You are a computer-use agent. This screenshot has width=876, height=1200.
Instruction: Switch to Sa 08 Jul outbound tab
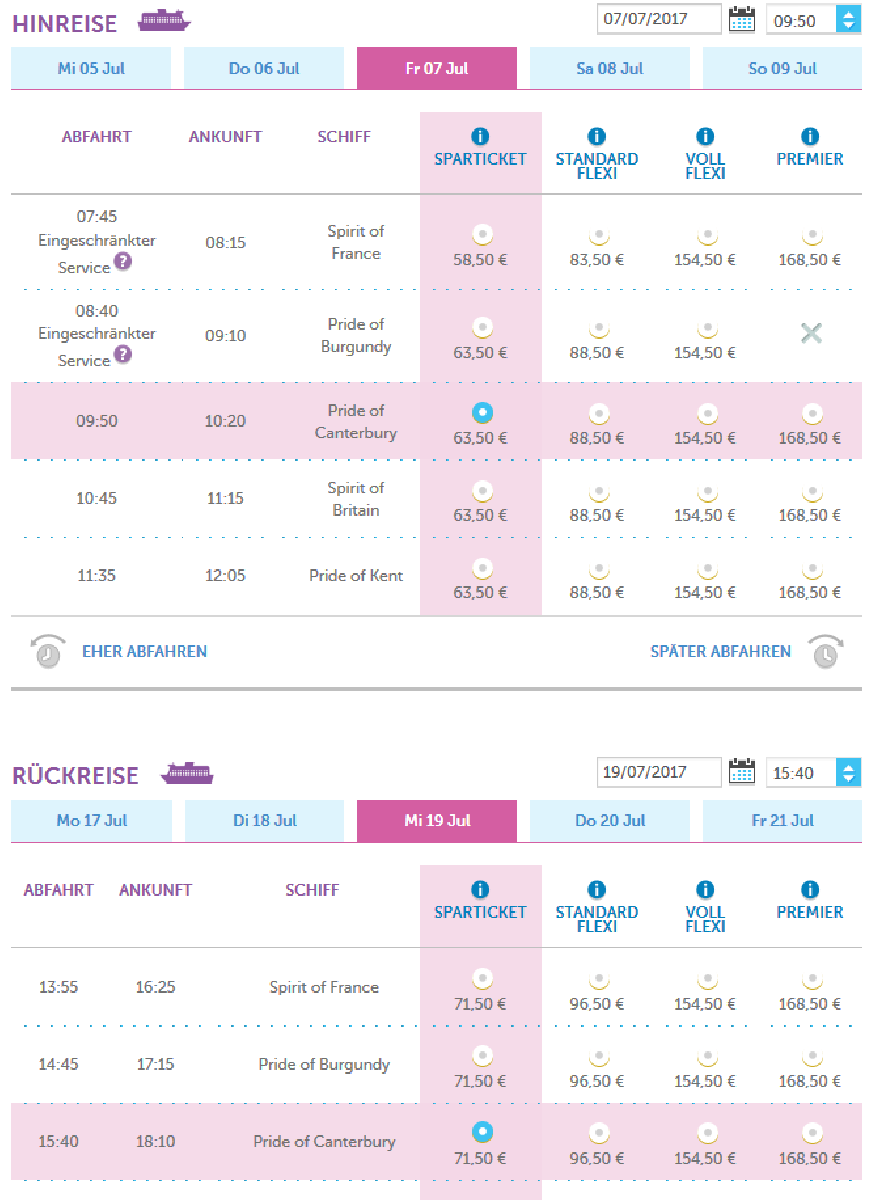click(609, 68)
